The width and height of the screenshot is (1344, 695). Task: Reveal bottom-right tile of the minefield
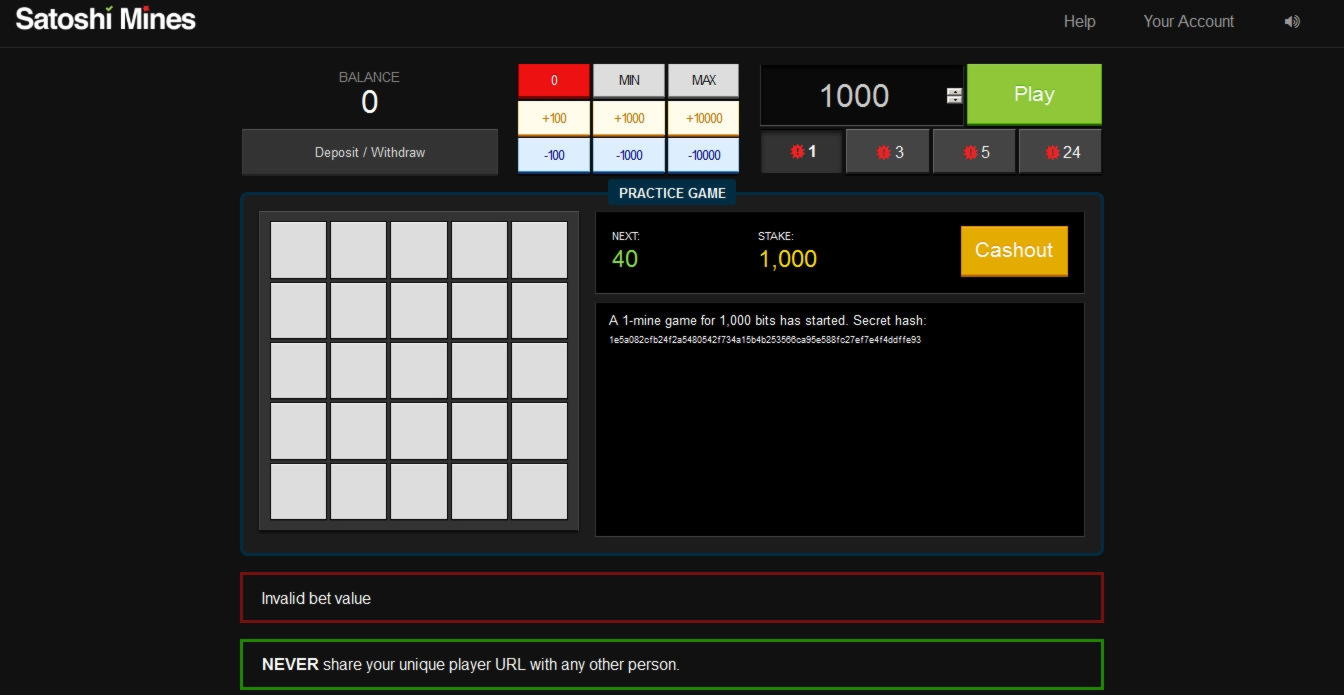[539, 491]
